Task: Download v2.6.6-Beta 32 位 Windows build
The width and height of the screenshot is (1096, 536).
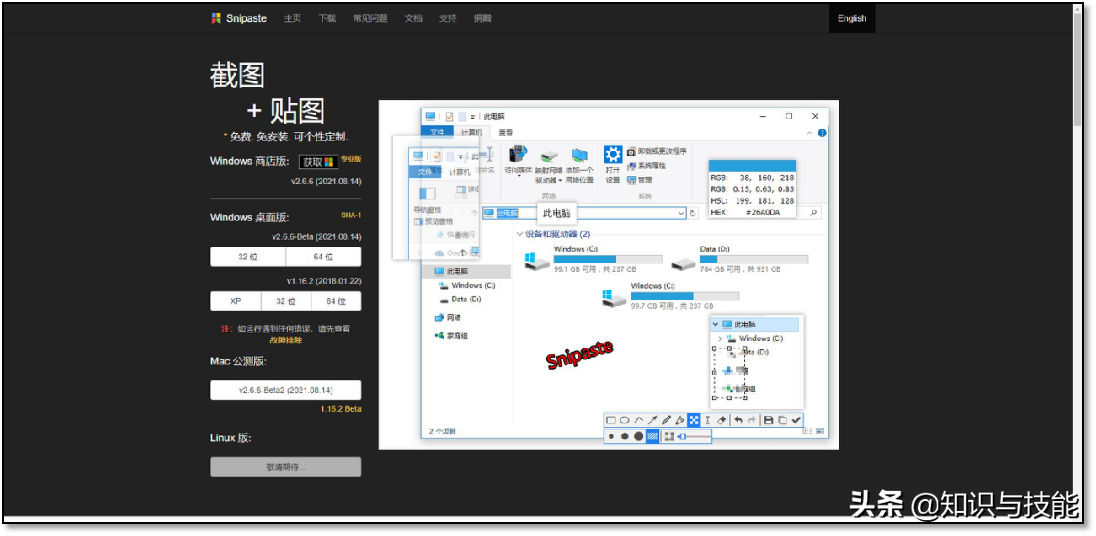Action: 248,256
